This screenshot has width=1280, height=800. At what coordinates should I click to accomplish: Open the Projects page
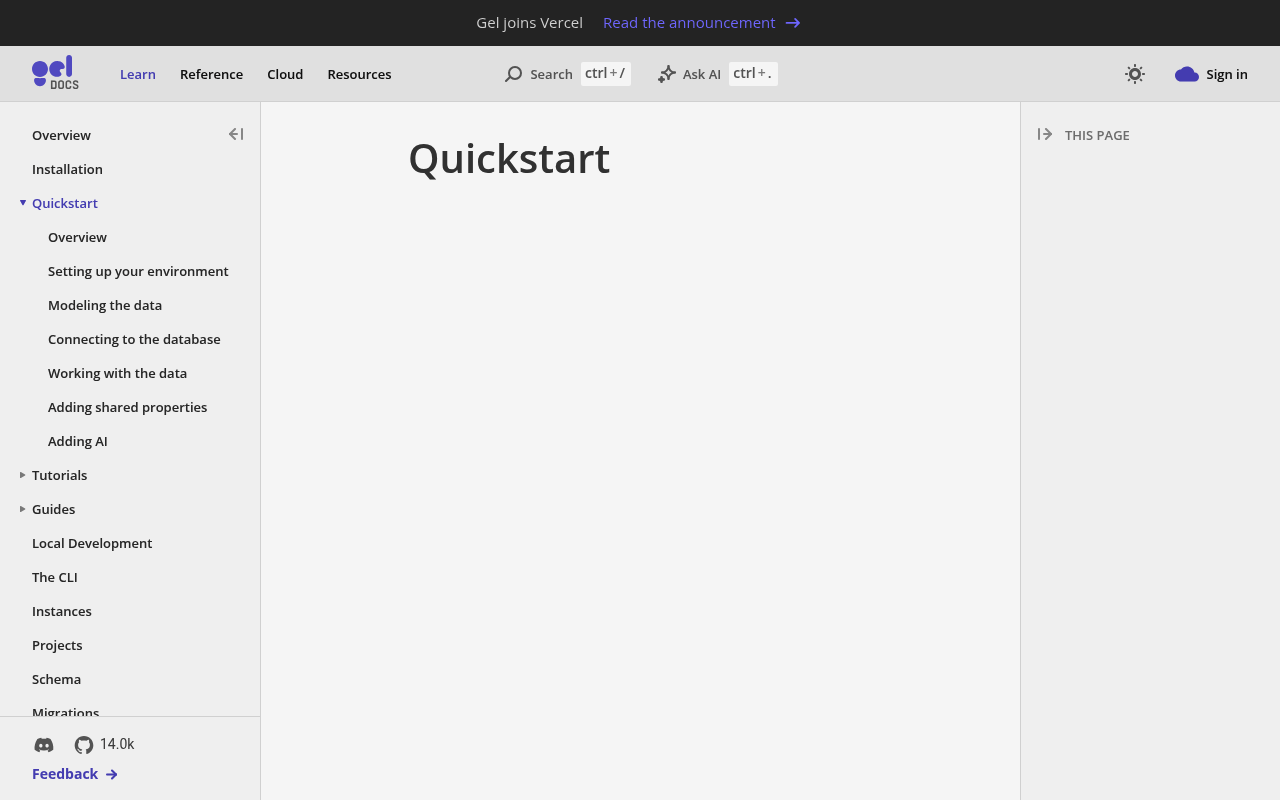57,645
